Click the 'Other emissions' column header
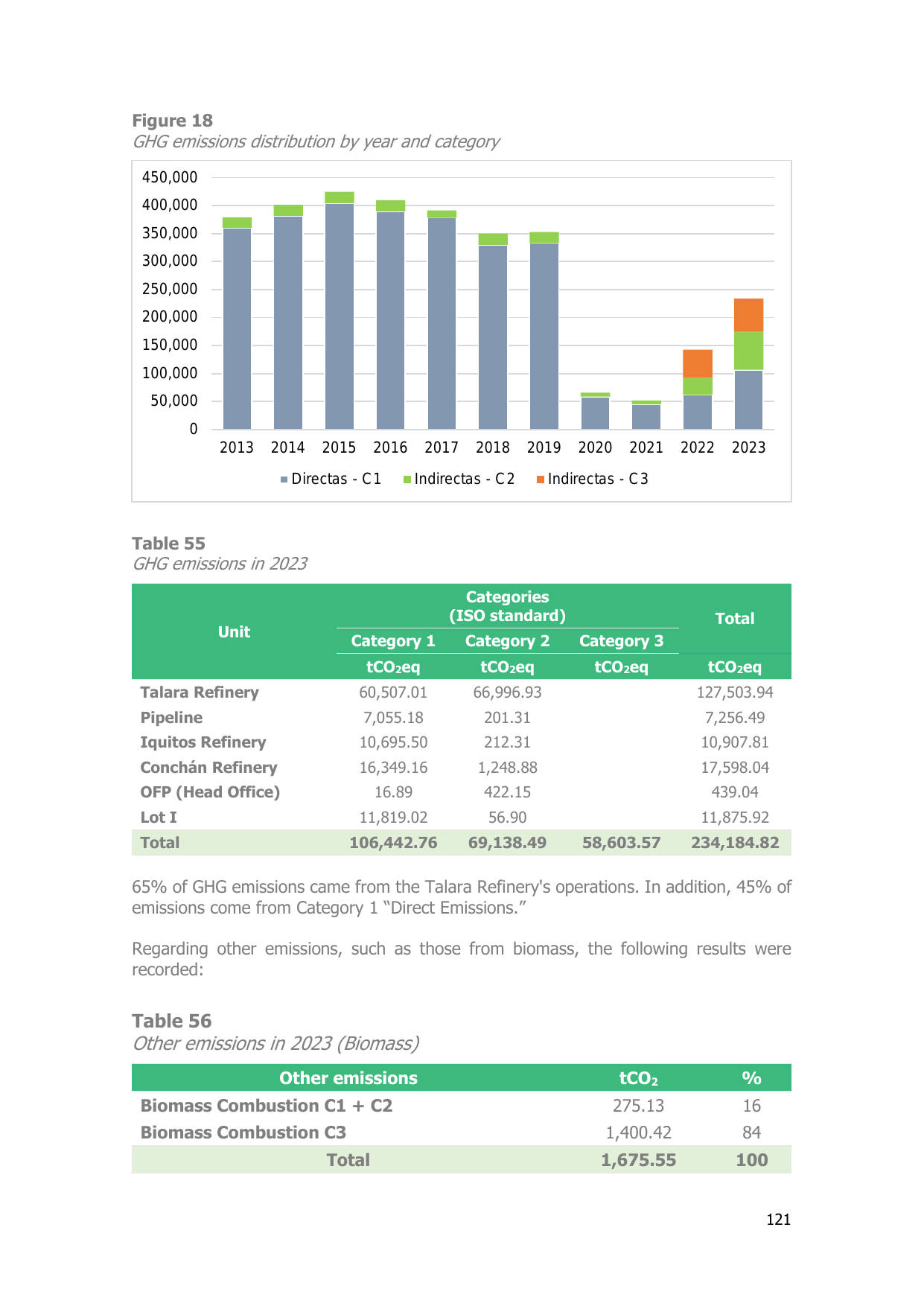The image size is (924, 1306). coord(348,1078)
